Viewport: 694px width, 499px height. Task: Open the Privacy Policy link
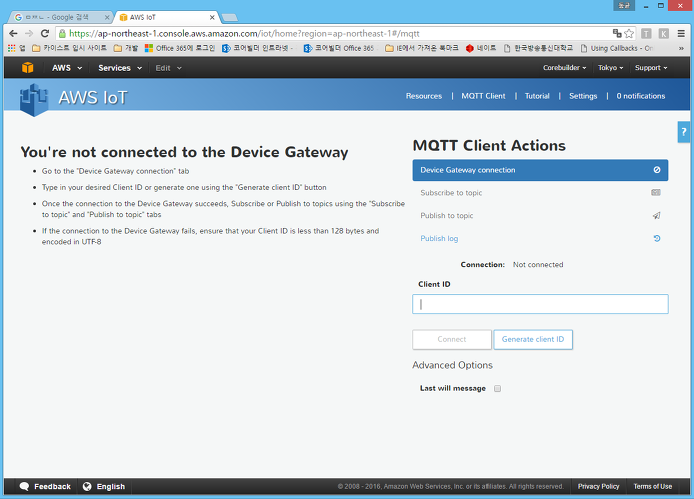[x=598, y=487]
